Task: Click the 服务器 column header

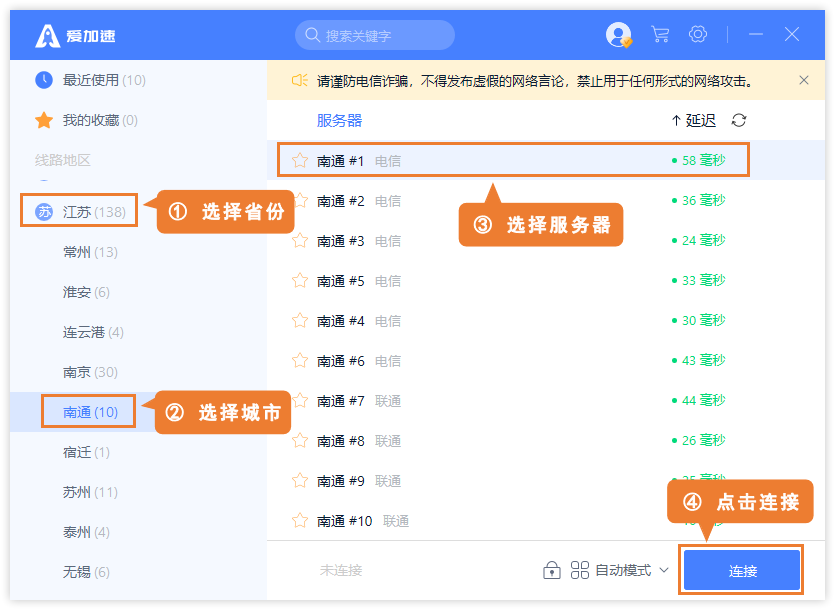Action: tap(339, 120)
